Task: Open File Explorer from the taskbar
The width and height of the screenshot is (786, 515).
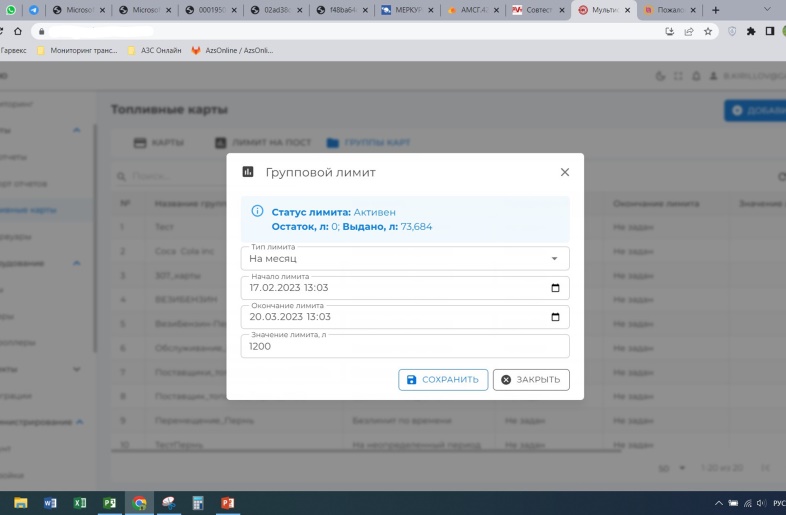Action: click(21, 503)
